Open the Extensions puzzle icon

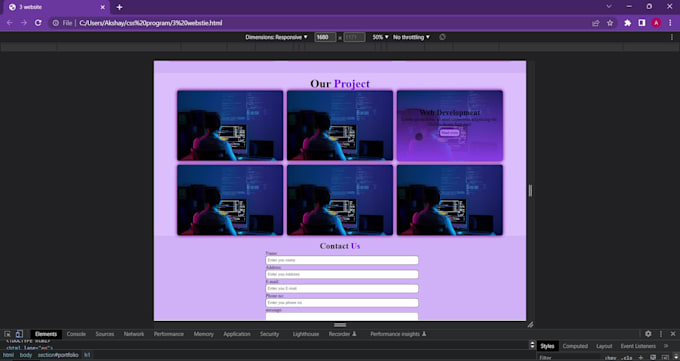(x=627, y=23)
